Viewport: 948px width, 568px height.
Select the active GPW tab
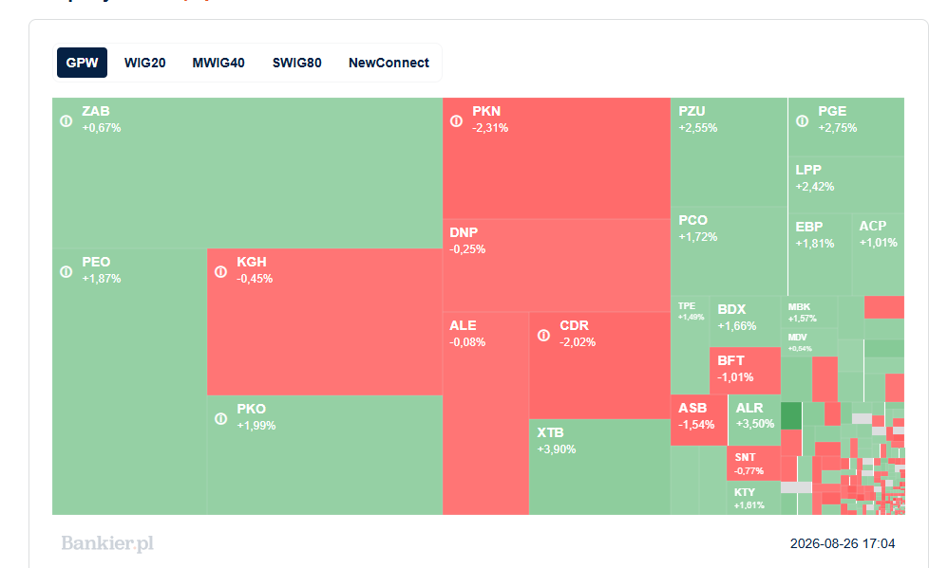[82, 63]
